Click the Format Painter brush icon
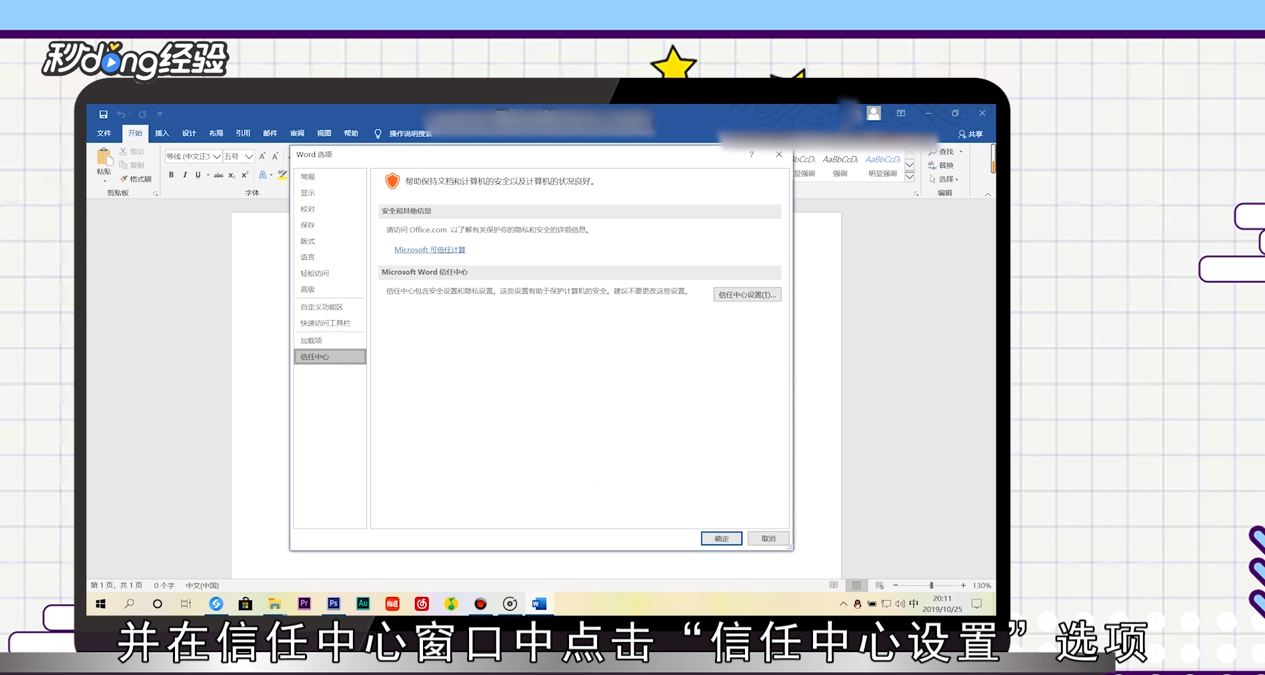Screen dimensions: 1265x675 [x=124, y=179]
